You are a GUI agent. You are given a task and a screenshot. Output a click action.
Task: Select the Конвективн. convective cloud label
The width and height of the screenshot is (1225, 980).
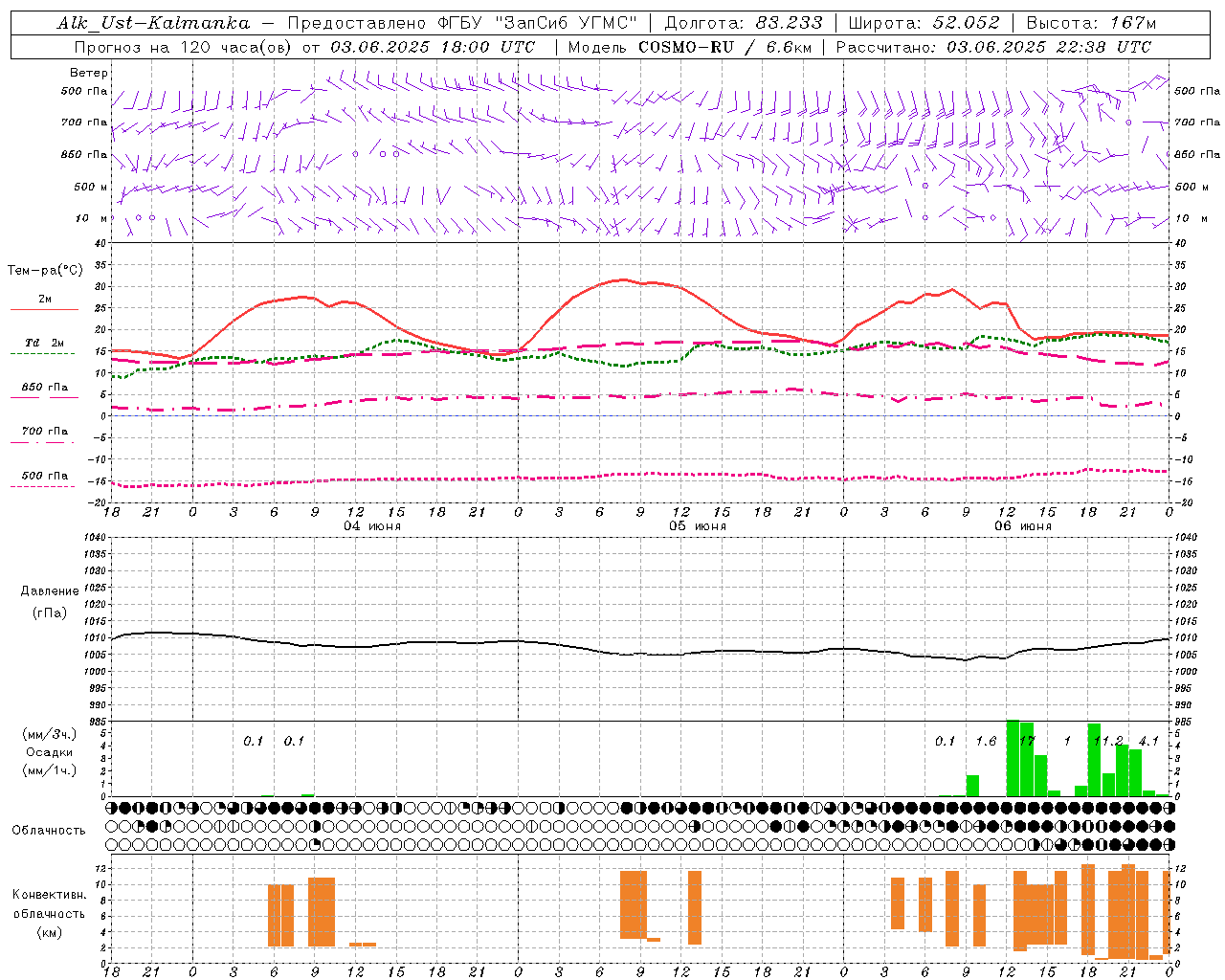(50, 894)
